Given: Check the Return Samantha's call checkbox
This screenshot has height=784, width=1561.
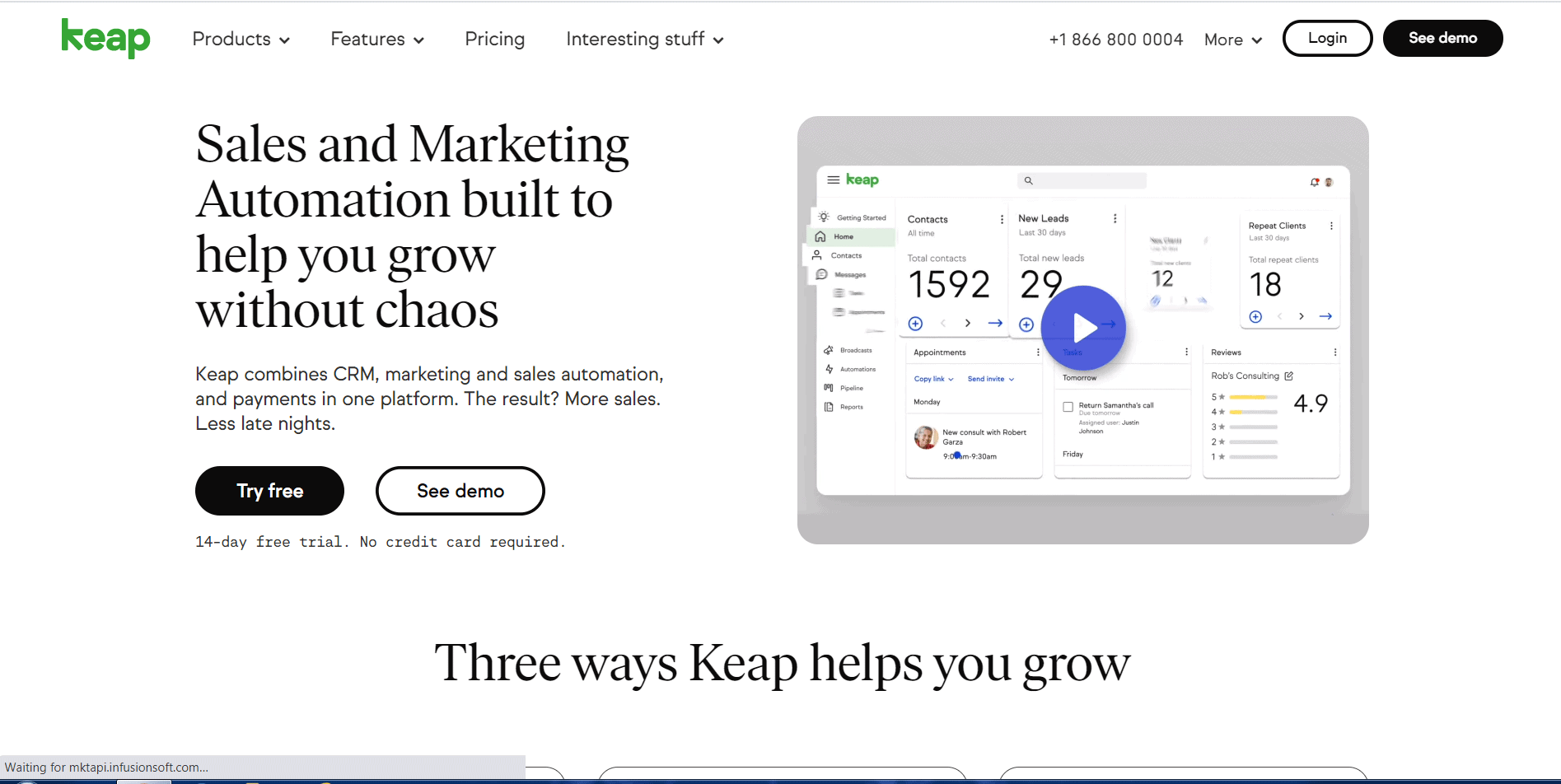Looking at the screenshot, I should [x=1068, y=407].
